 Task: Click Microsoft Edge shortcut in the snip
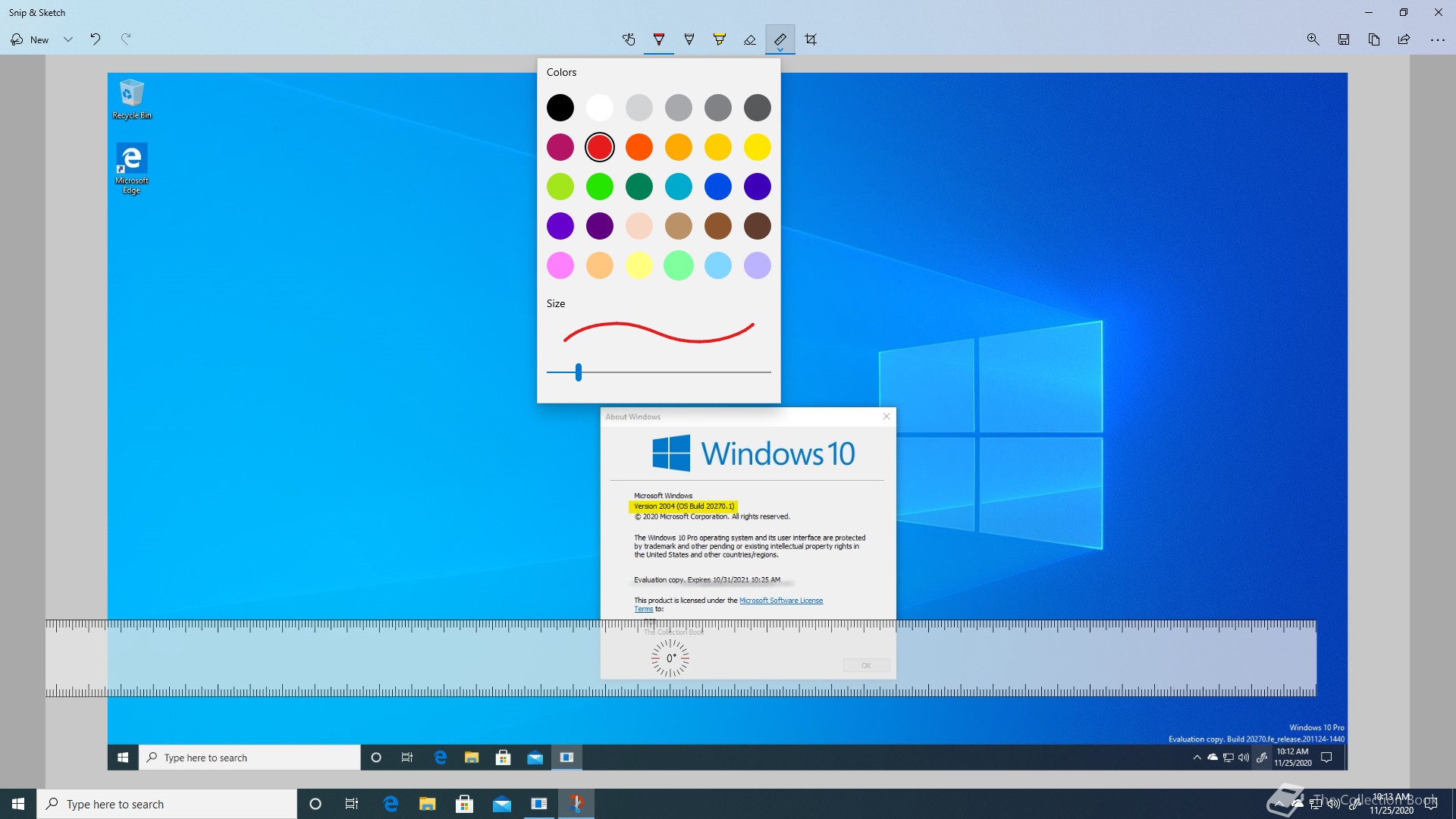pos(132,169)
